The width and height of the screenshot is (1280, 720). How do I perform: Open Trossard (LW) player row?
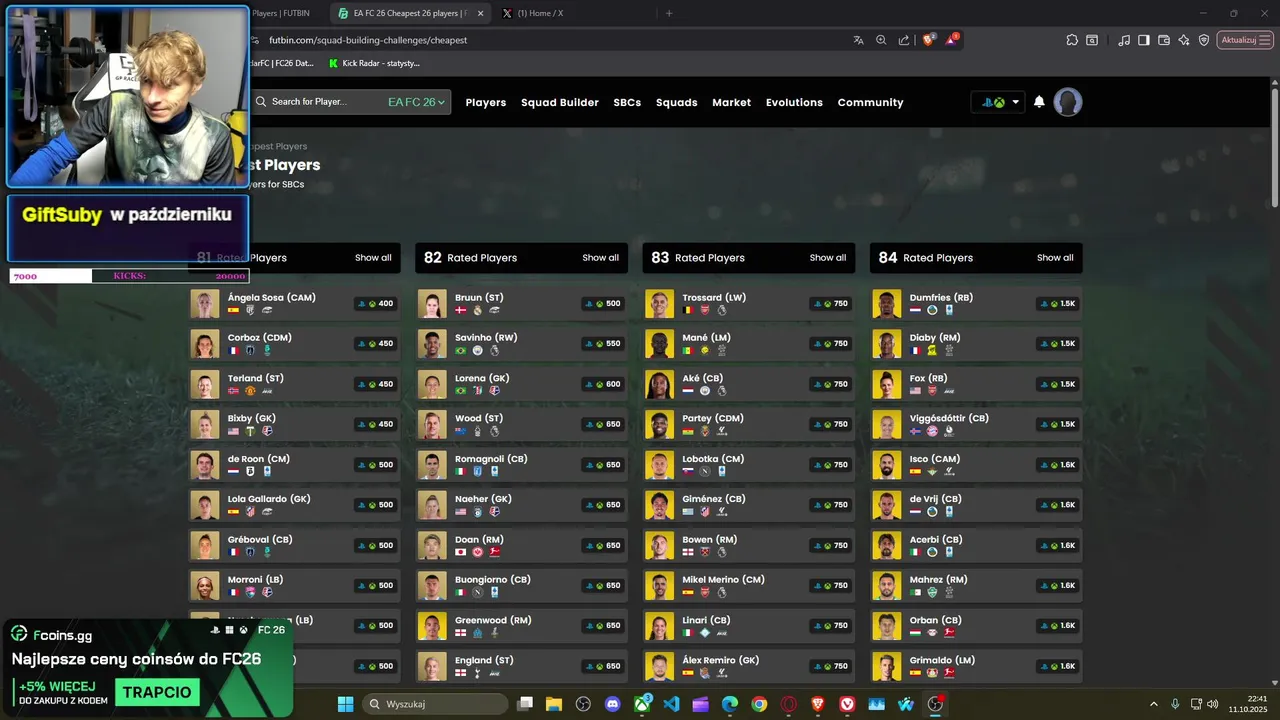click(x=749, y=304)
